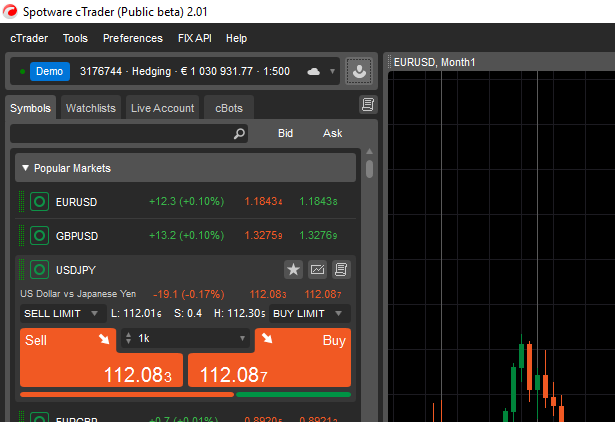
Task: Click the GBPUSD circular symbol icon
Action: tap(39, 236)
